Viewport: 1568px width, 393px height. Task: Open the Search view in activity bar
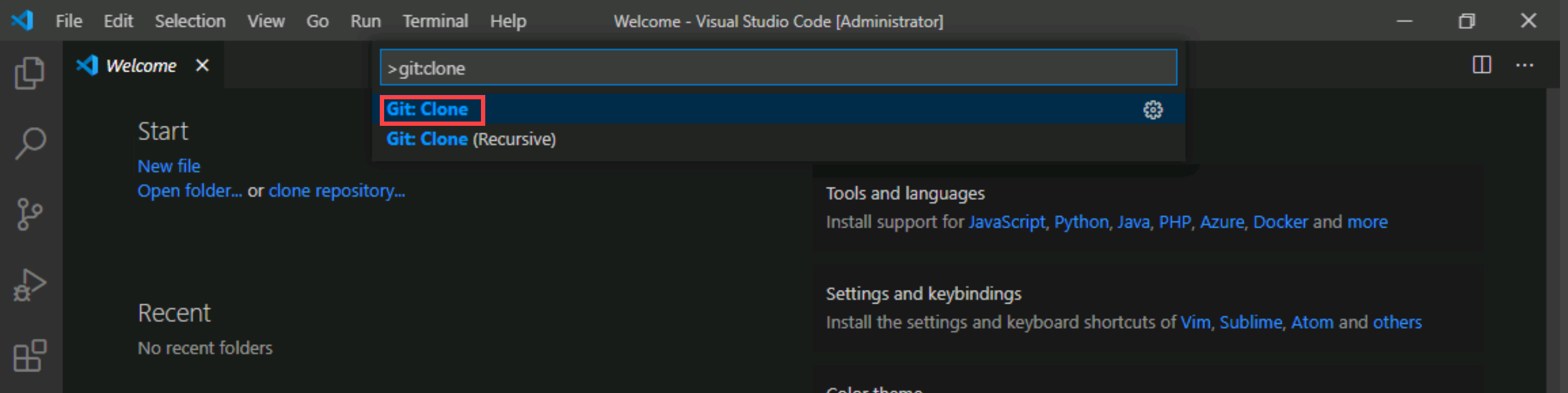(x=30, y=144)
